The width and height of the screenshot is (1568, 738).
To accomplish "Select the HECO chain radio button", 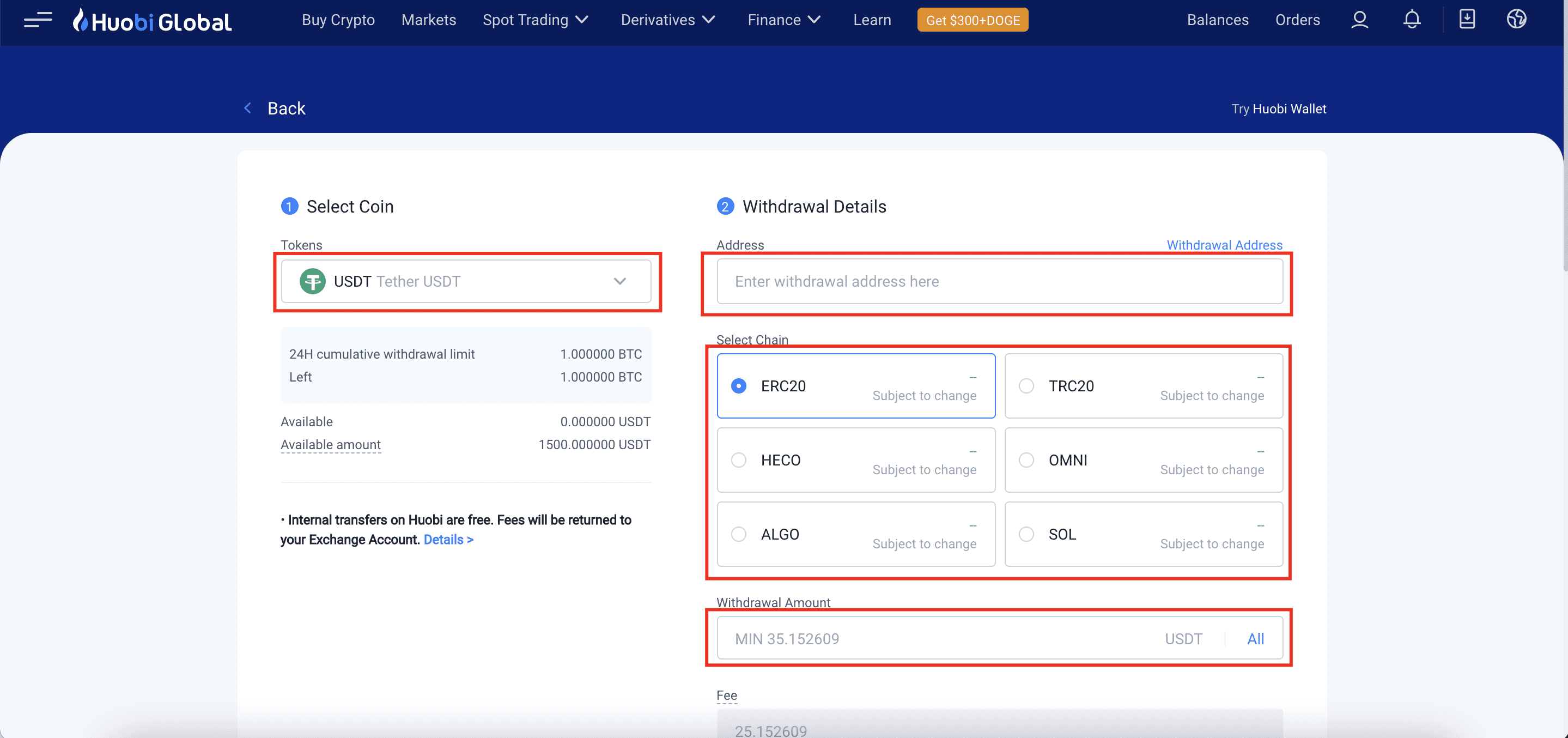I will 739,459.
